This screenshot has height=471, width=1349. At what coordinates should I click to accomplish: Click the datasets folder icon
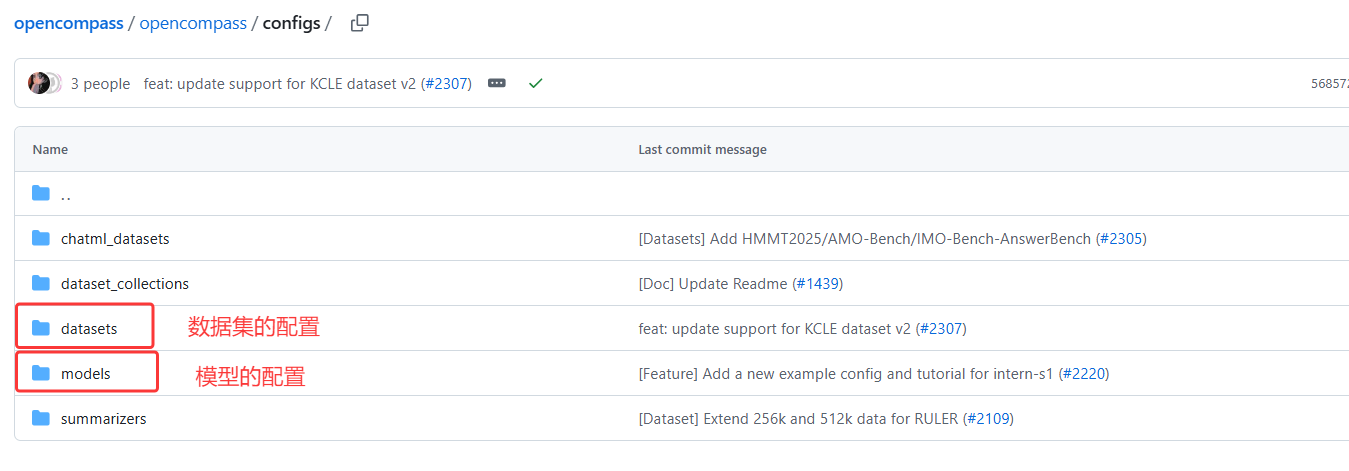coord(41,328)
